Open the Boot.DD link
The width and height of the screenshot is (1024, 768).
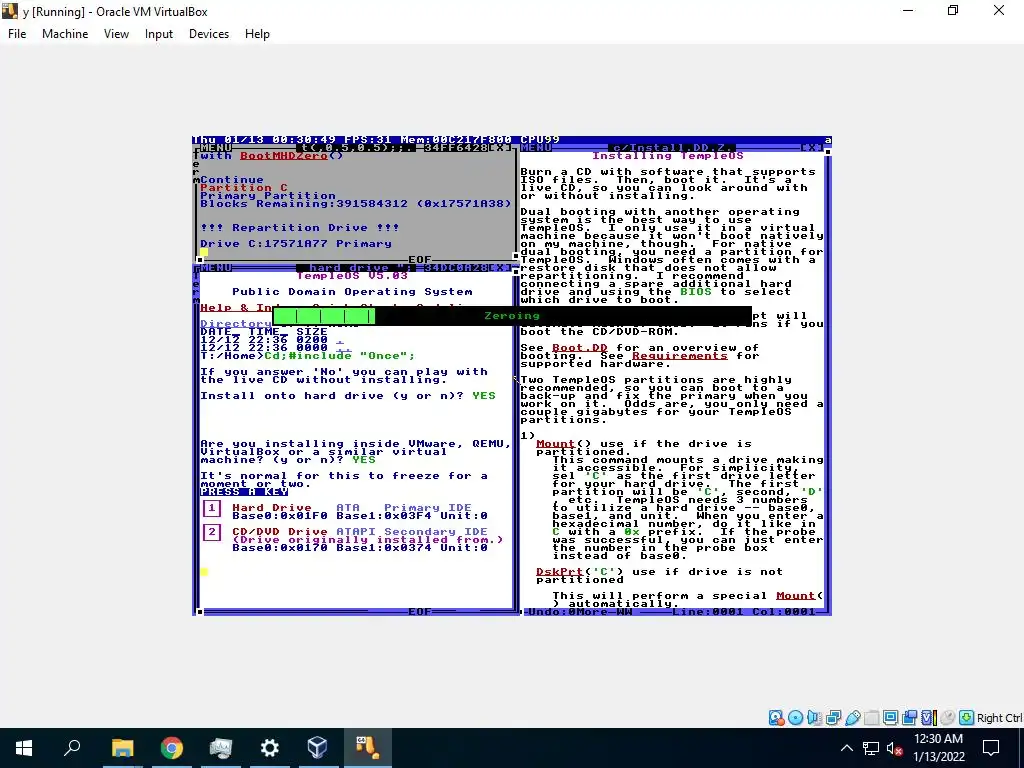point(580,347)
